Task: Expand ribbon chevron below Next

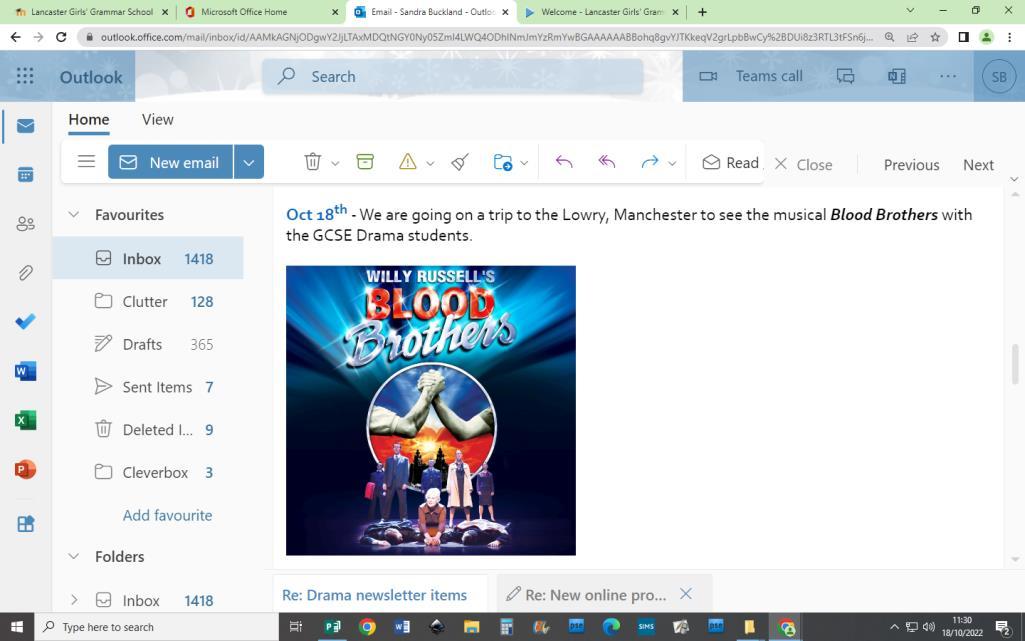Action: (x=1014, y=179)
